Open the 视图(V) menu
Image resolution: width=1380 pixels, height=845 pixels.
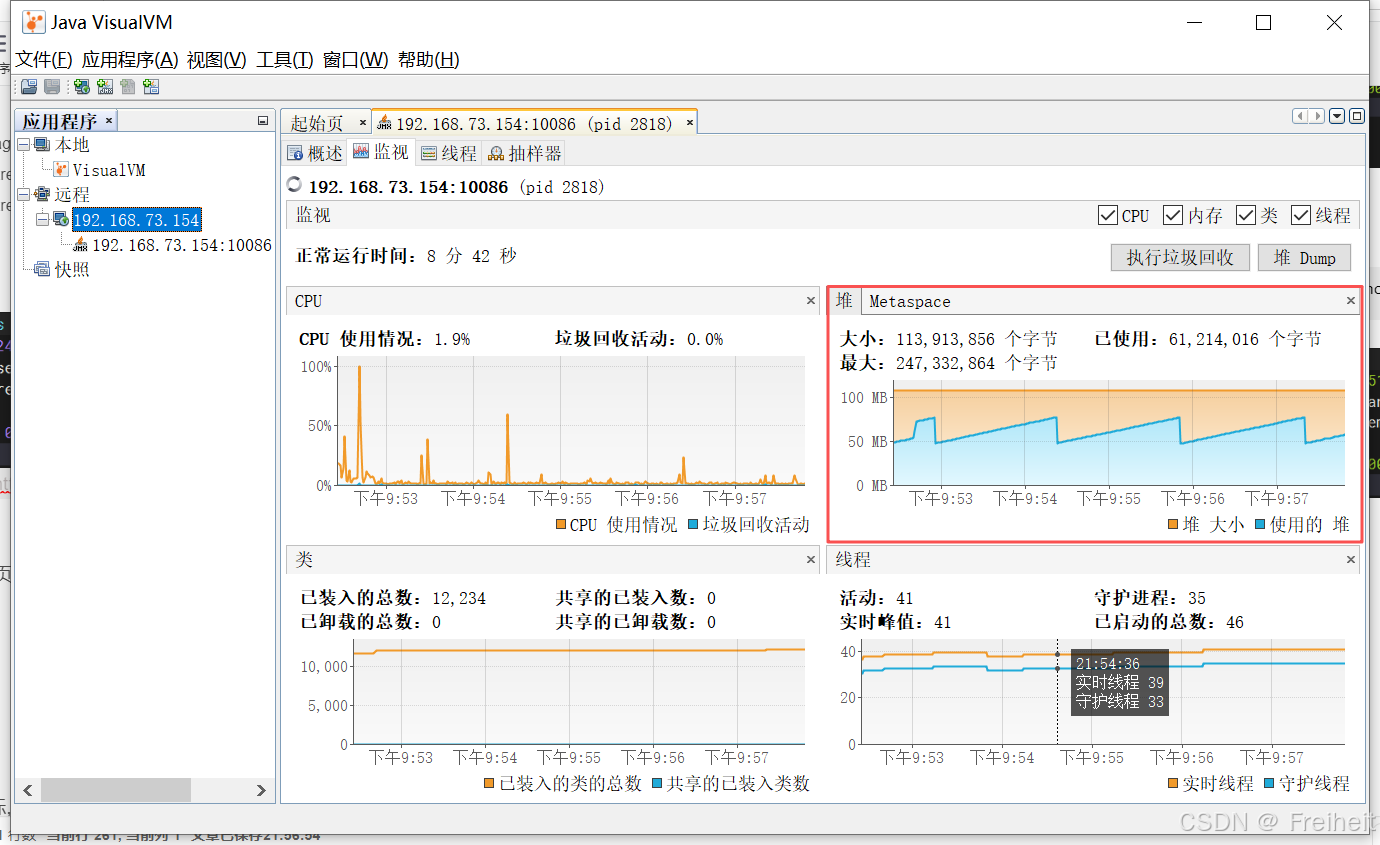(x=217, y=59)
